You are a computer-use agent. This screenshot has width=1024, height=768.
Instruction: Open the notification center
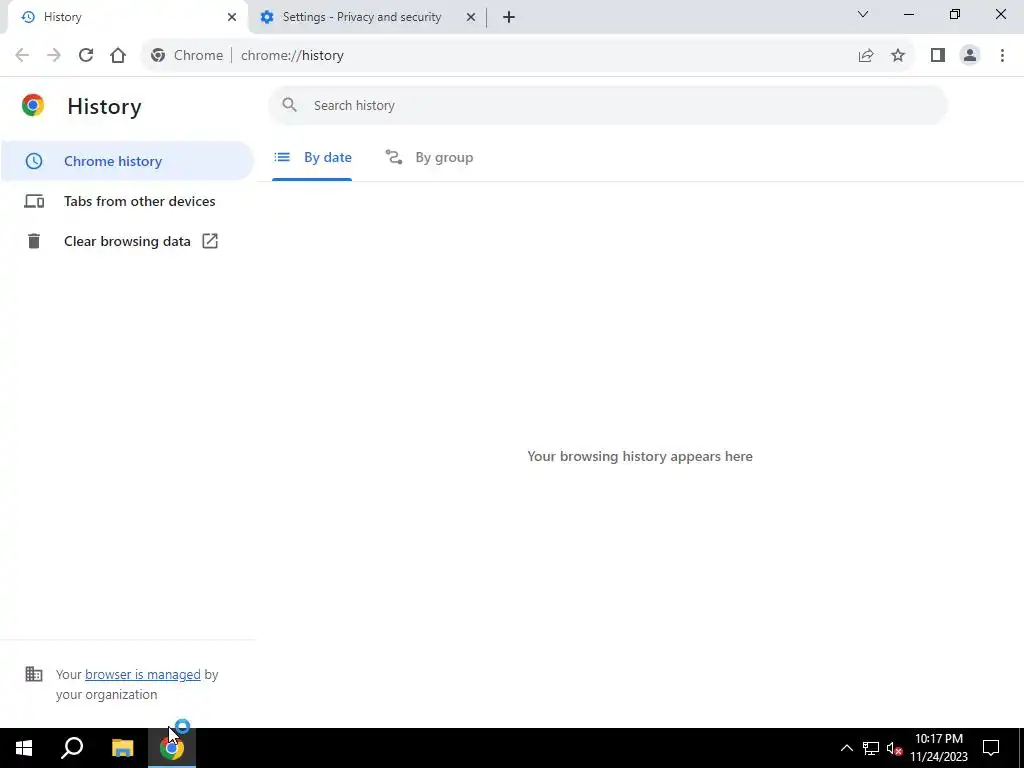991,748
